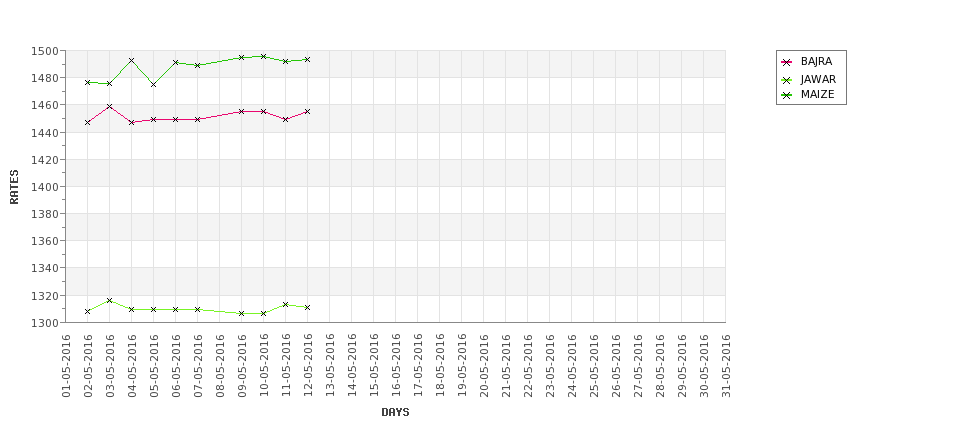Click the 1400 y-axis tick label

pos(45,187)
